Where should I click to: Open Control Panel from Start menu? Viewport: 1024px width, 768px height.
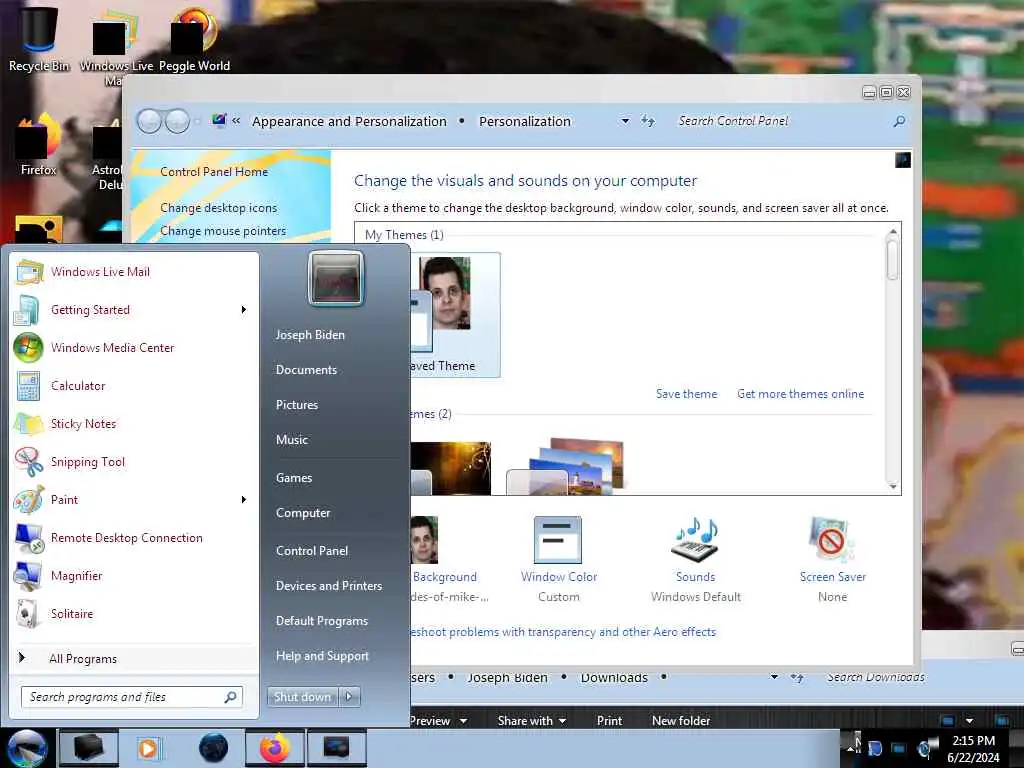312,551
